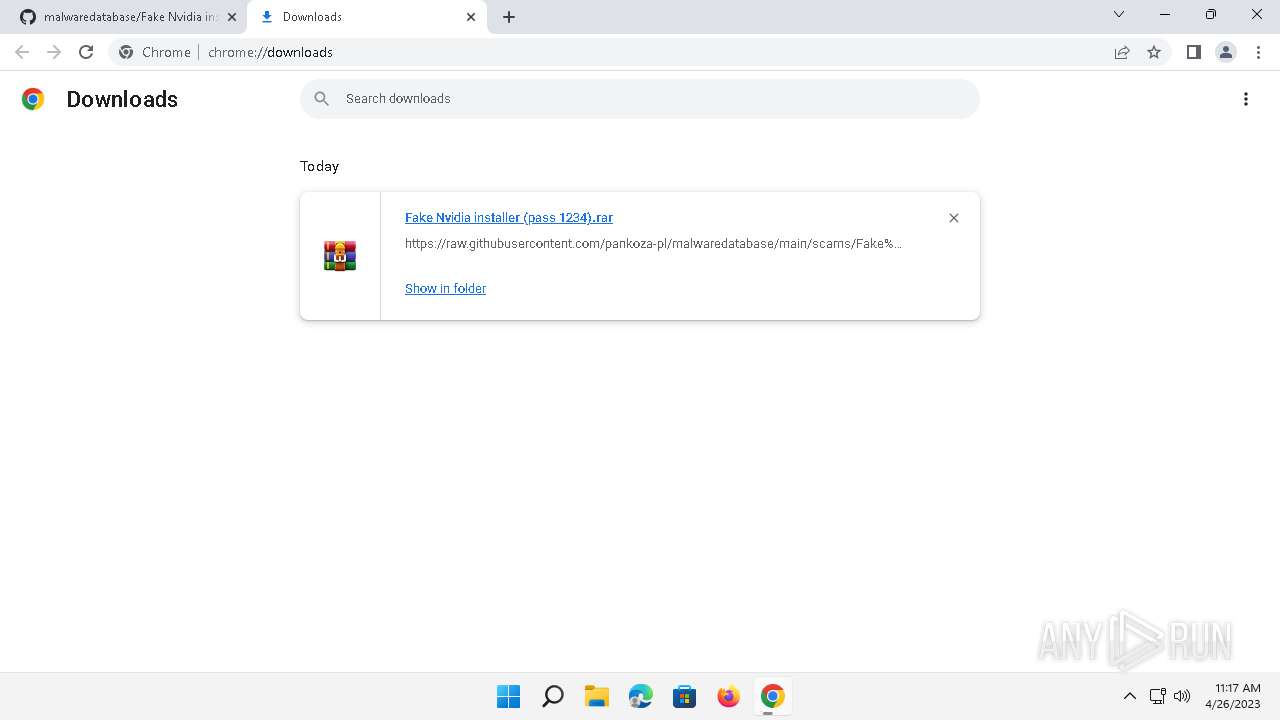The image size is (1280, 720).
Task: Select the Downloads tab
Action: (365, 17)
